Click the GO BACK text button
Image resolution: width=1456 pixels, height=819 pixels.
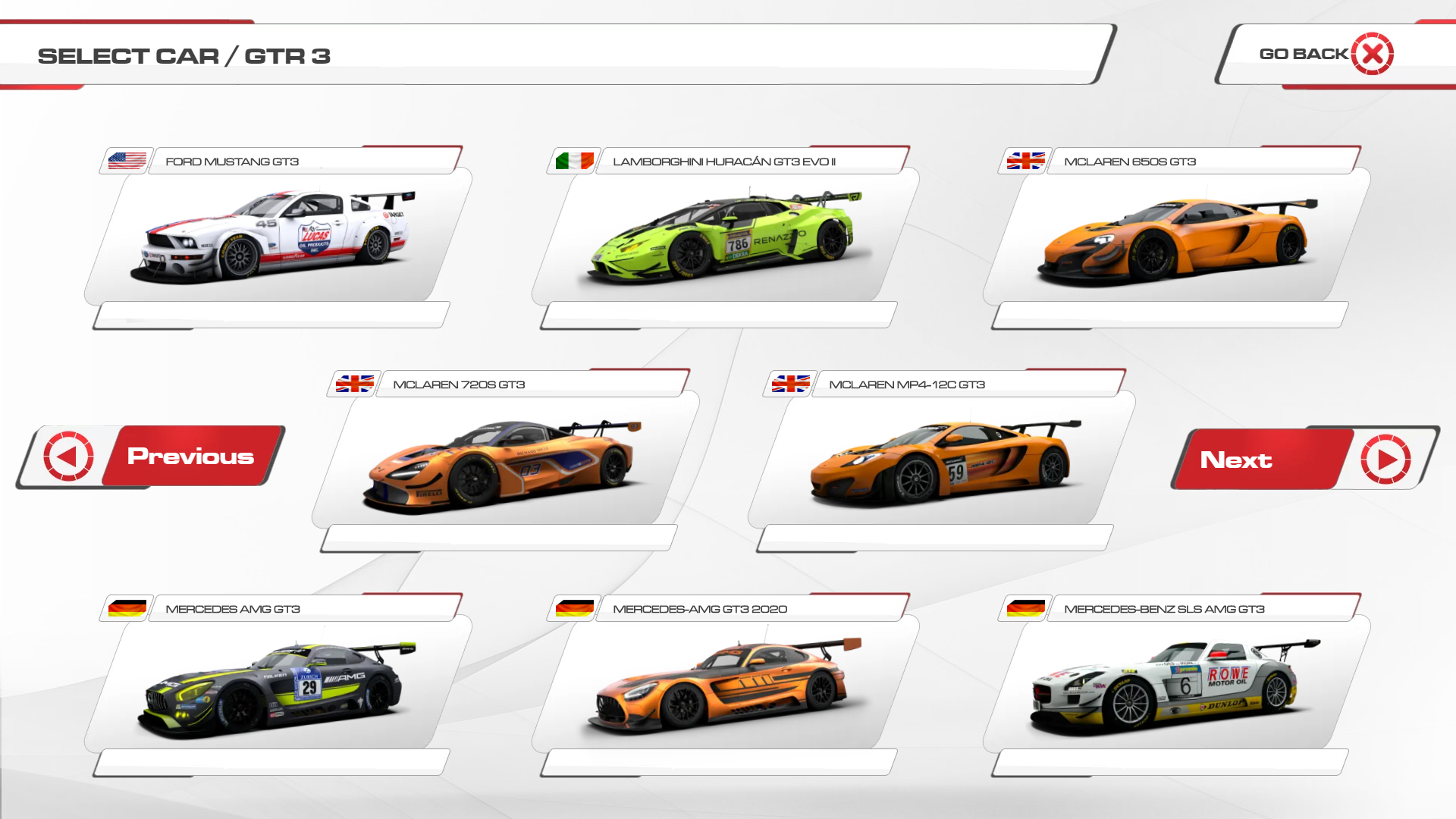coord(1303,54)
